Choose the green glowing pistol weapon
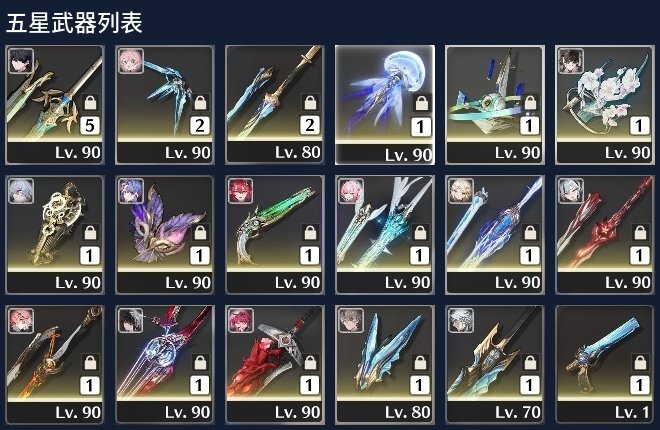This screenshot has height=430, width=660. 275,235
